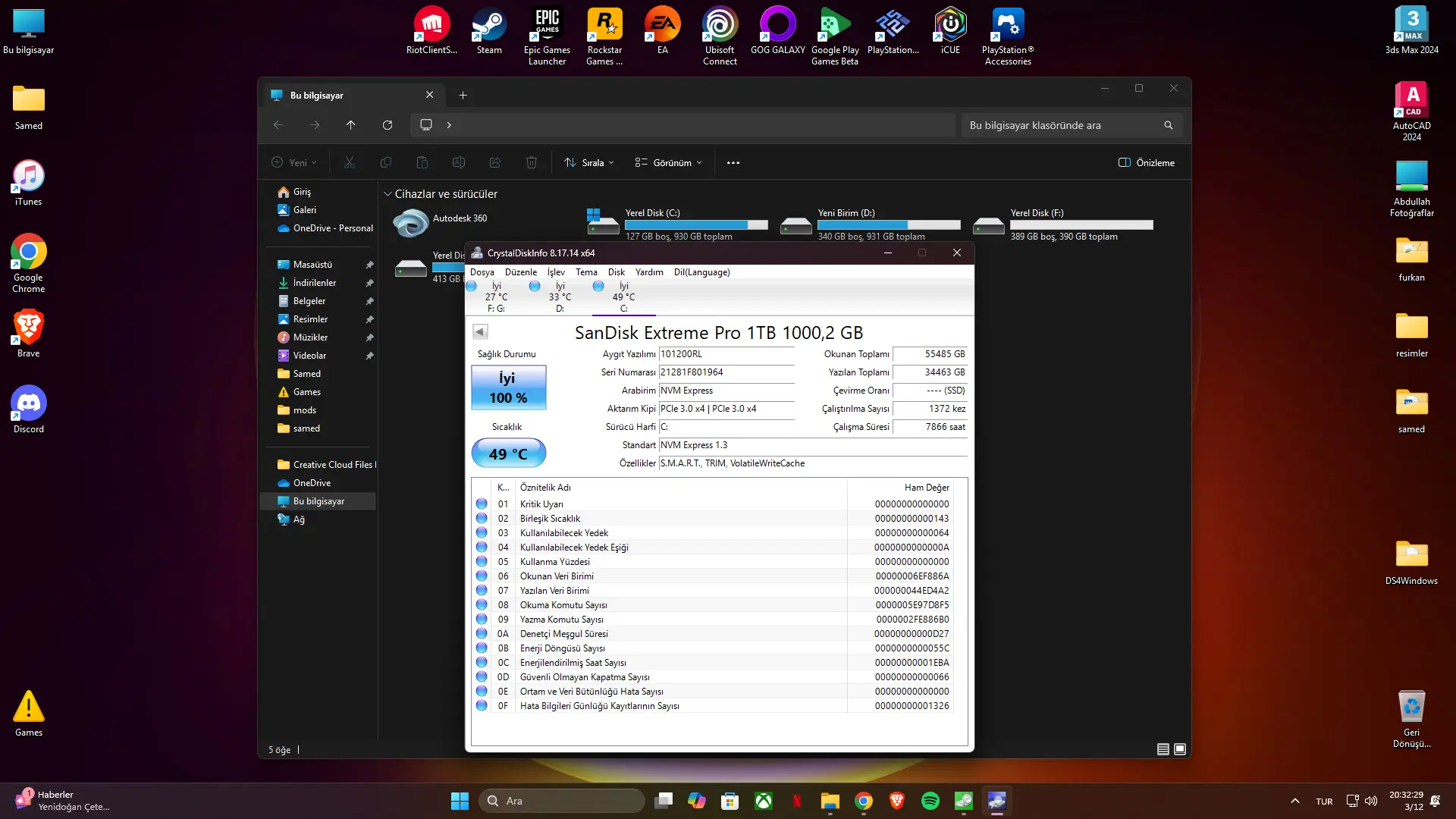The image size is (1456, 819).
Task: Select 3ds Max 2024 desktop icon
Action: pos(1411,31)
